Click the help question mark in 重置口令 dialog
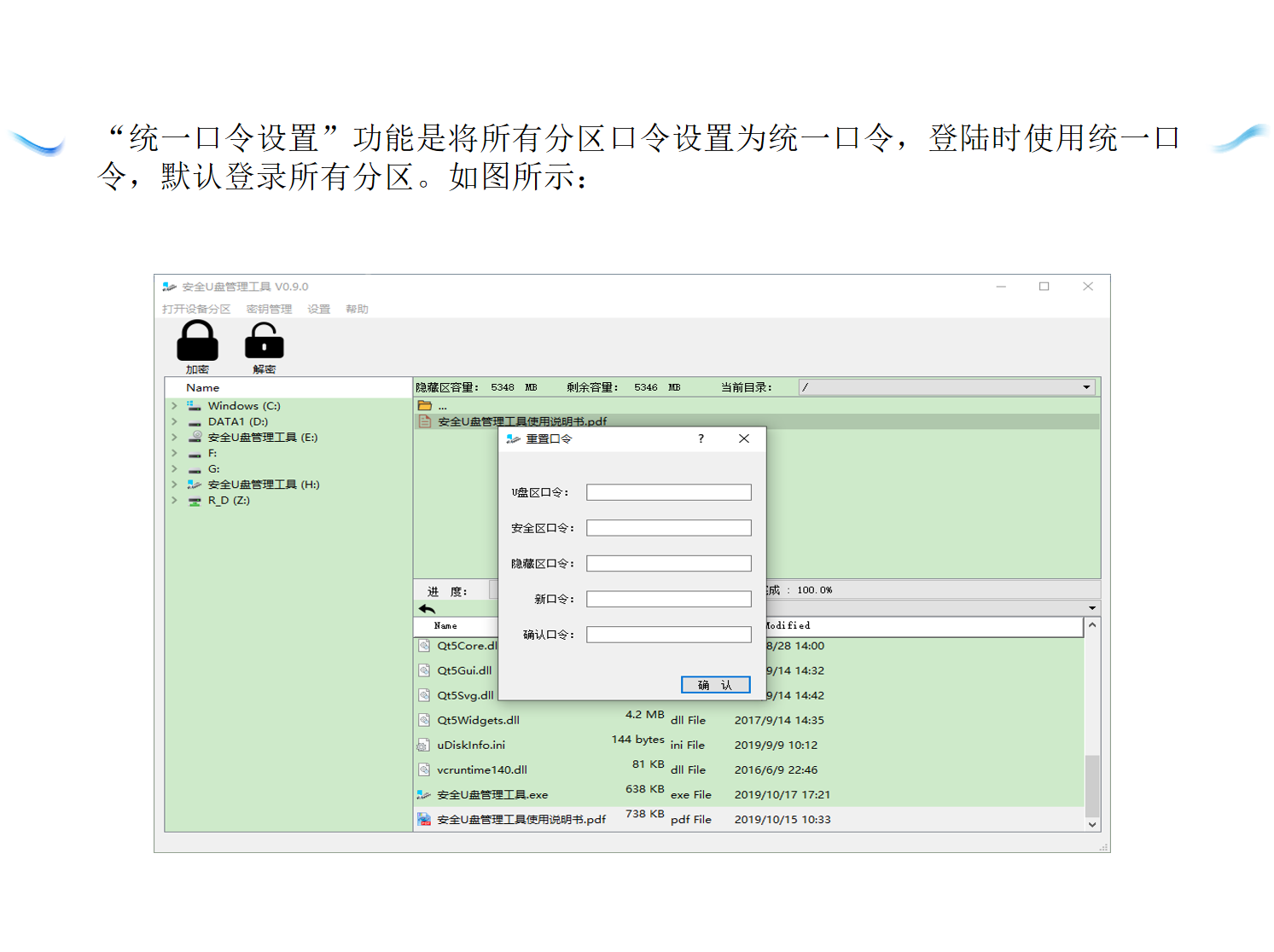 point(701,438)
